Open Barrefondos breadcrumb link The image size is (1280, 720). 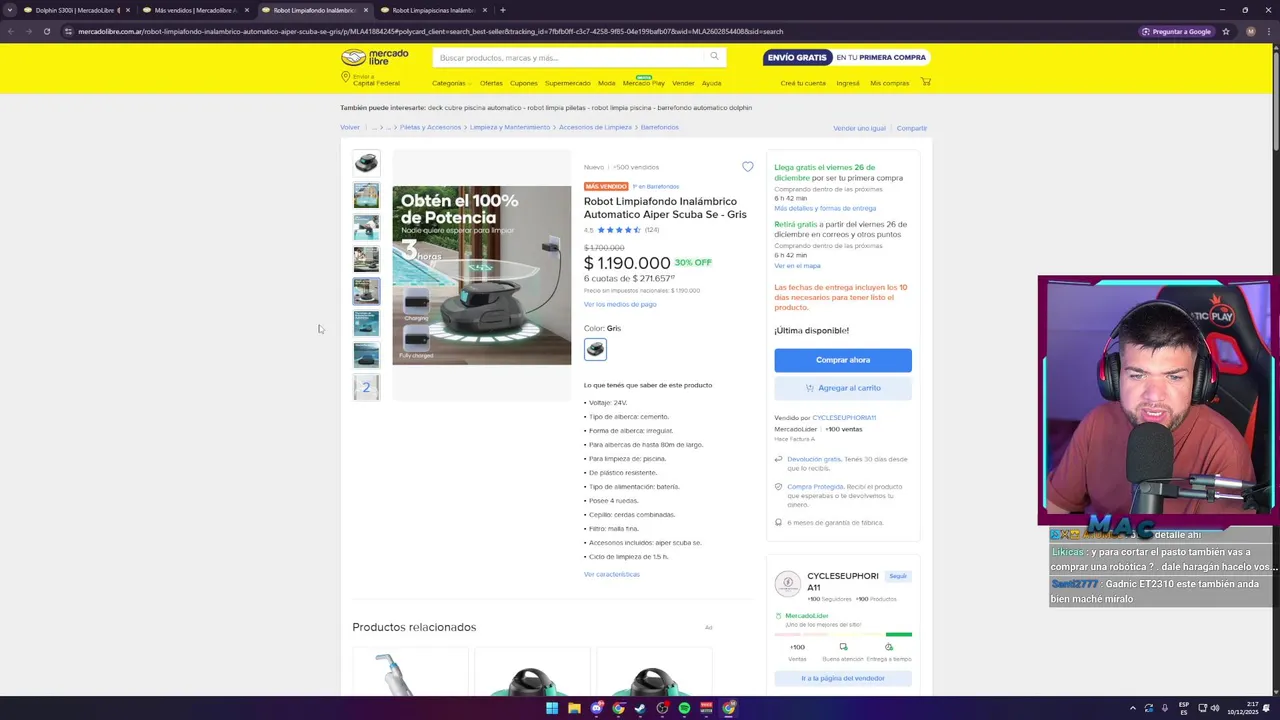coord(660,127)
